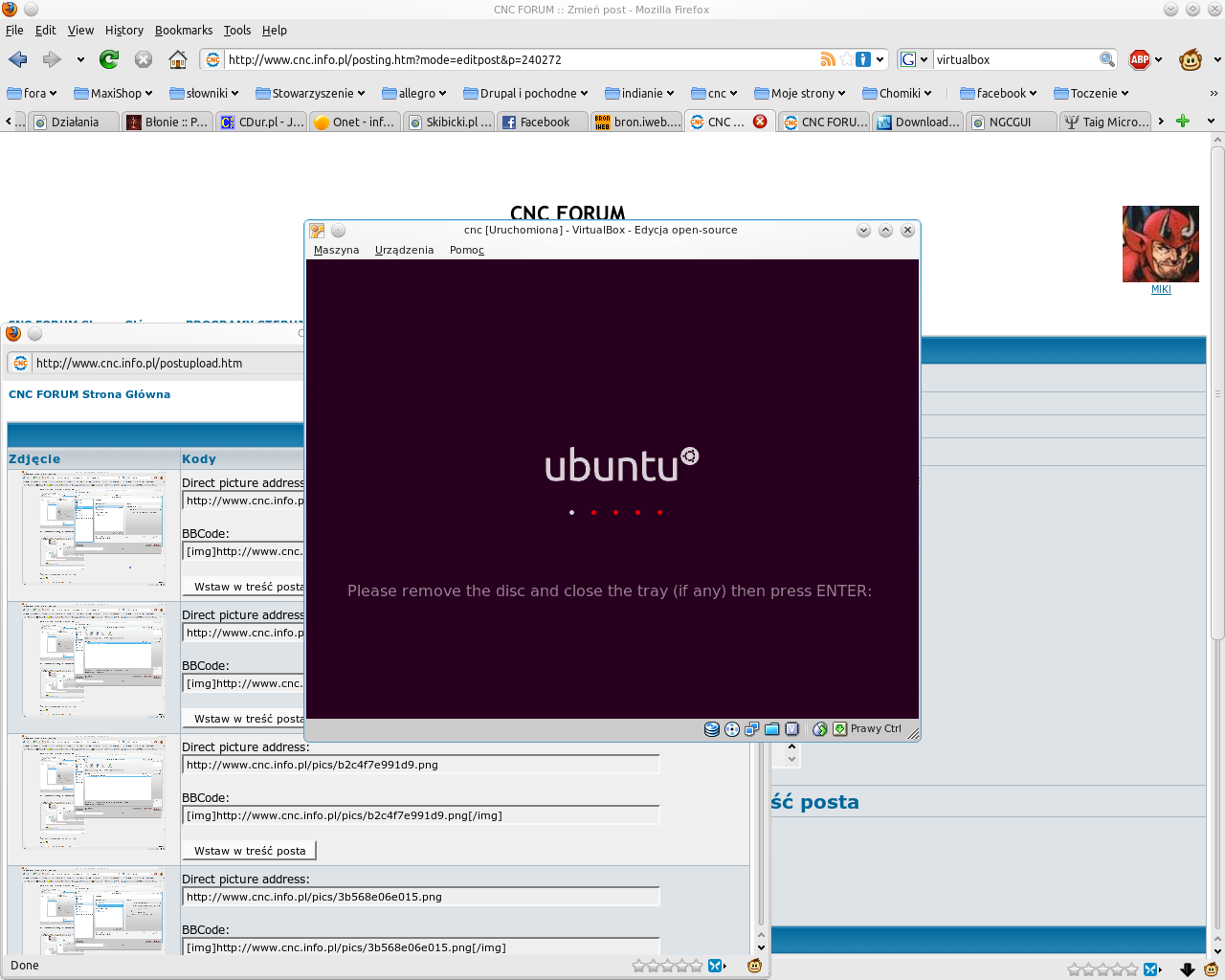Open CNC FORUM Strona Główna link
The width and height of the screenshot is (1225, 980).
click(89, 394)
